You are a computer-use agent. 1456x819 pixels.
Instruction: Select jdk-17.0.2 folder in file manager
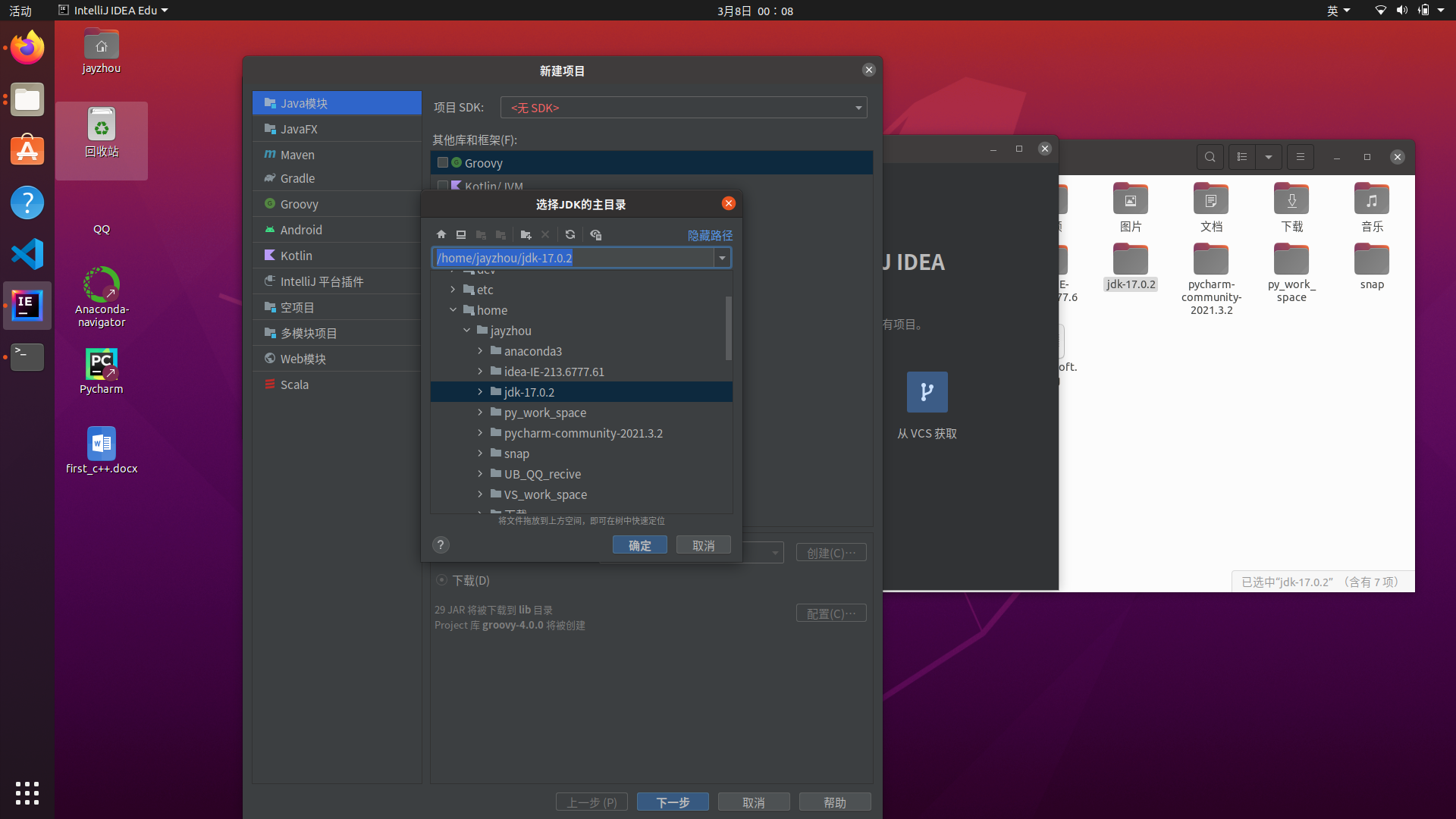1131,267
